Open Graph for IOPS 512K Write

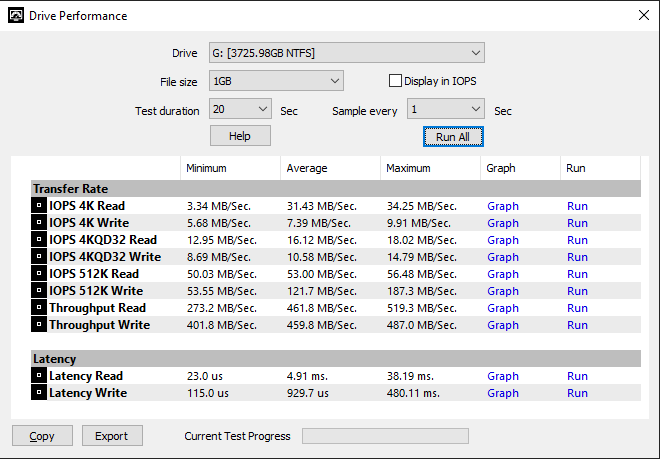click(x=502, y=291)
